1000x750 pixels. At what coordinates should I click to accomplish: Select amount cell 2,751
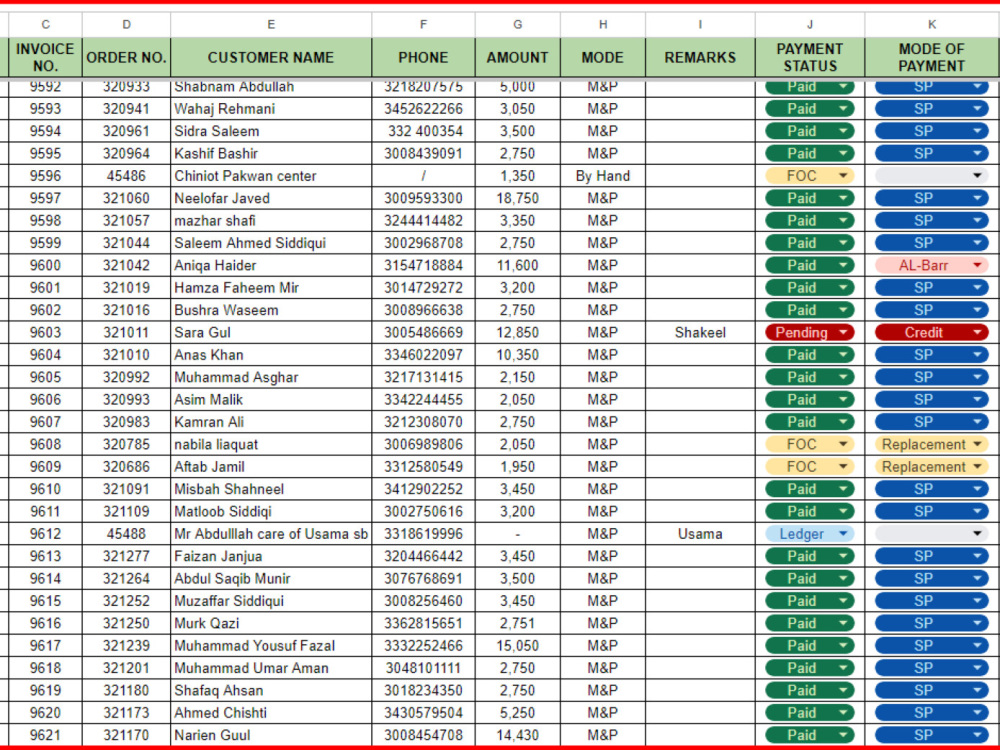[518, 623]
